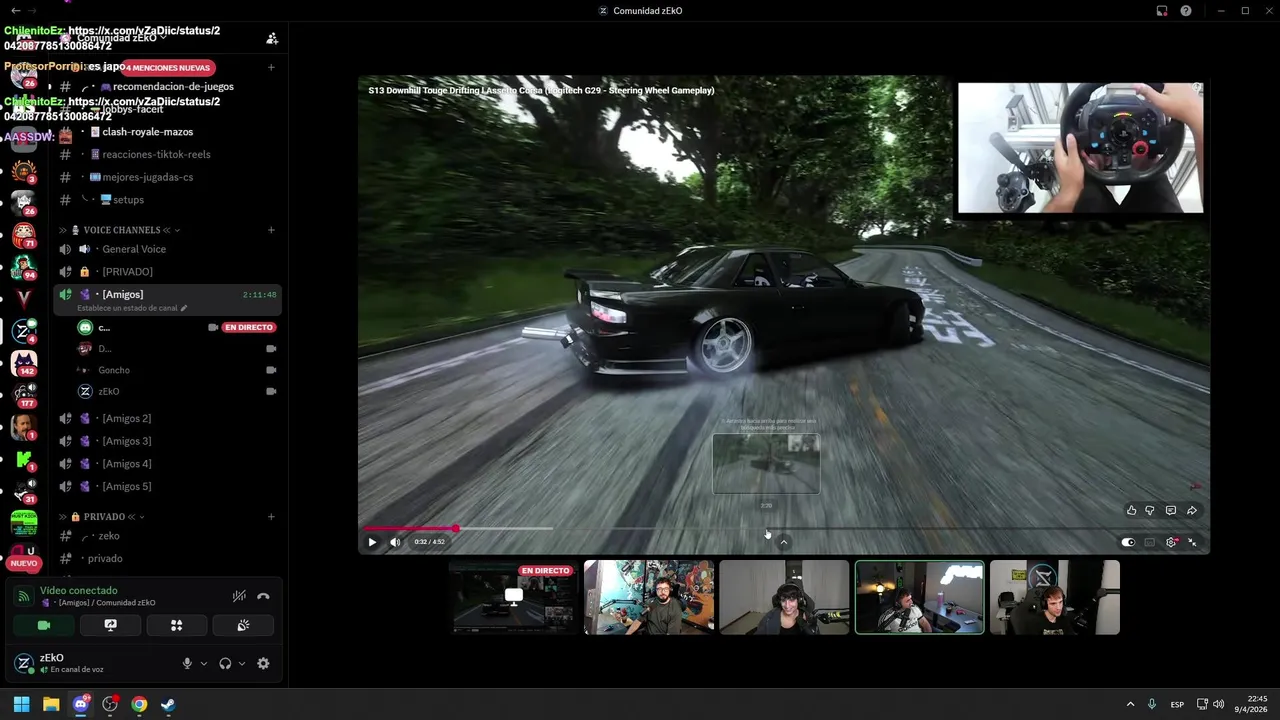Open video comments icon

point(1171,510)
